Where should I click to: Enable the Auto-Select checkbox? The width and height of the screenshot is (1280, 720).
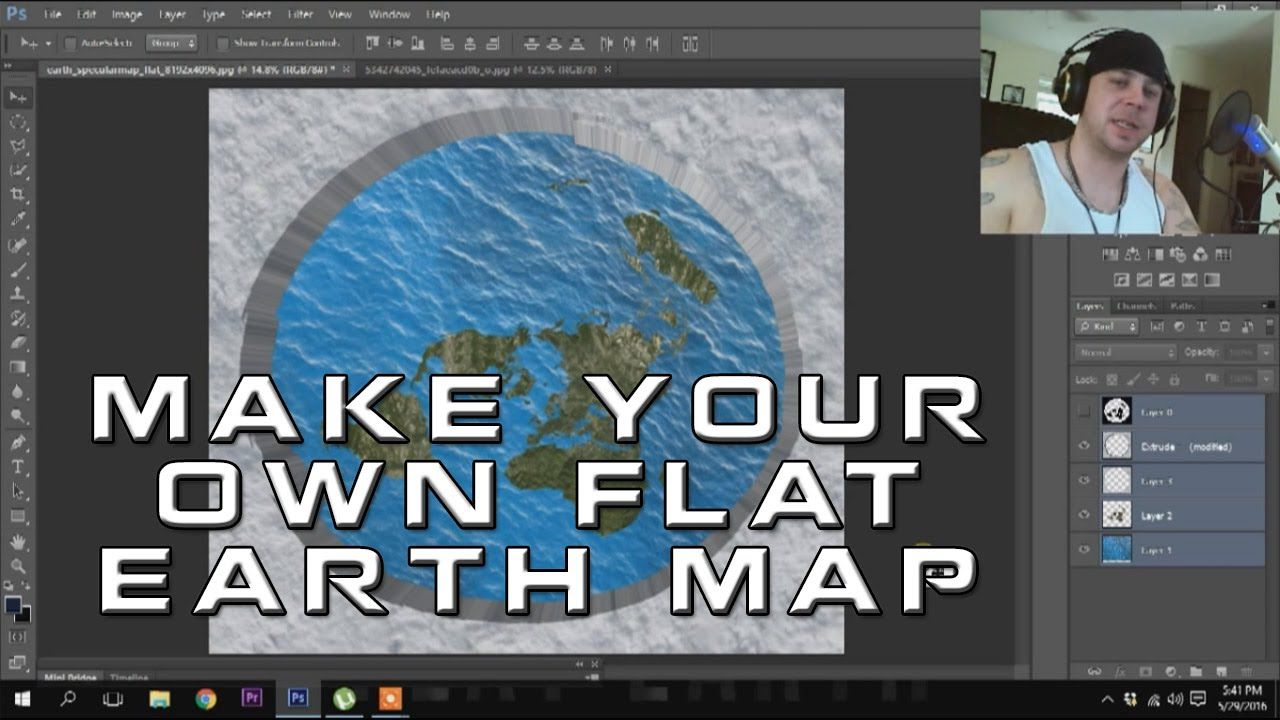pos(70,44)
